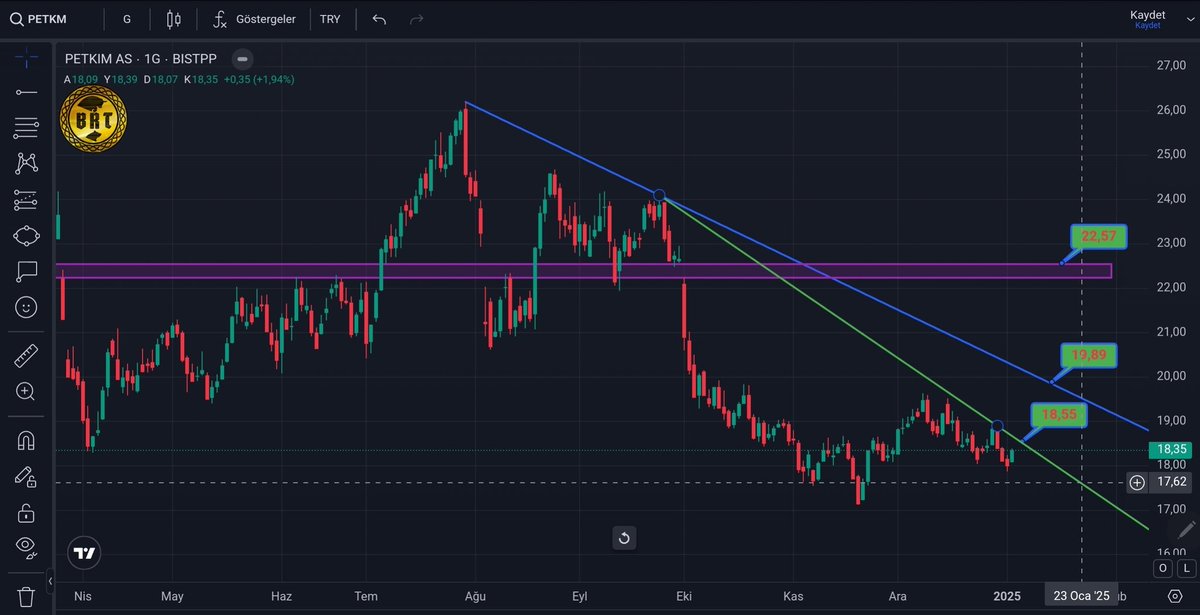This screenshot has width=1200, height=615.
Task: Open the Göstergeler indicators panel
Action: (x=254, y=19)
